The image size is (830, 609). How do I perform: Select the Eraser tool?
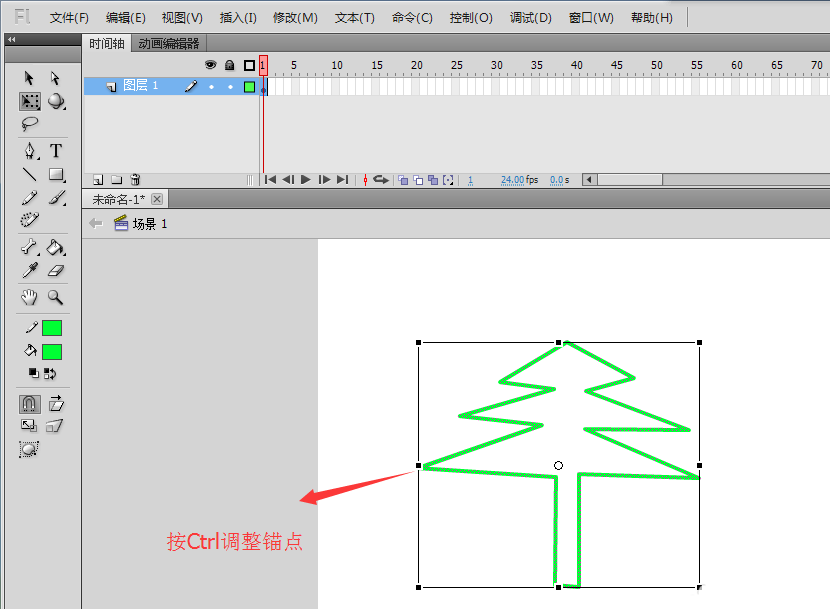(x=56, y=271)
